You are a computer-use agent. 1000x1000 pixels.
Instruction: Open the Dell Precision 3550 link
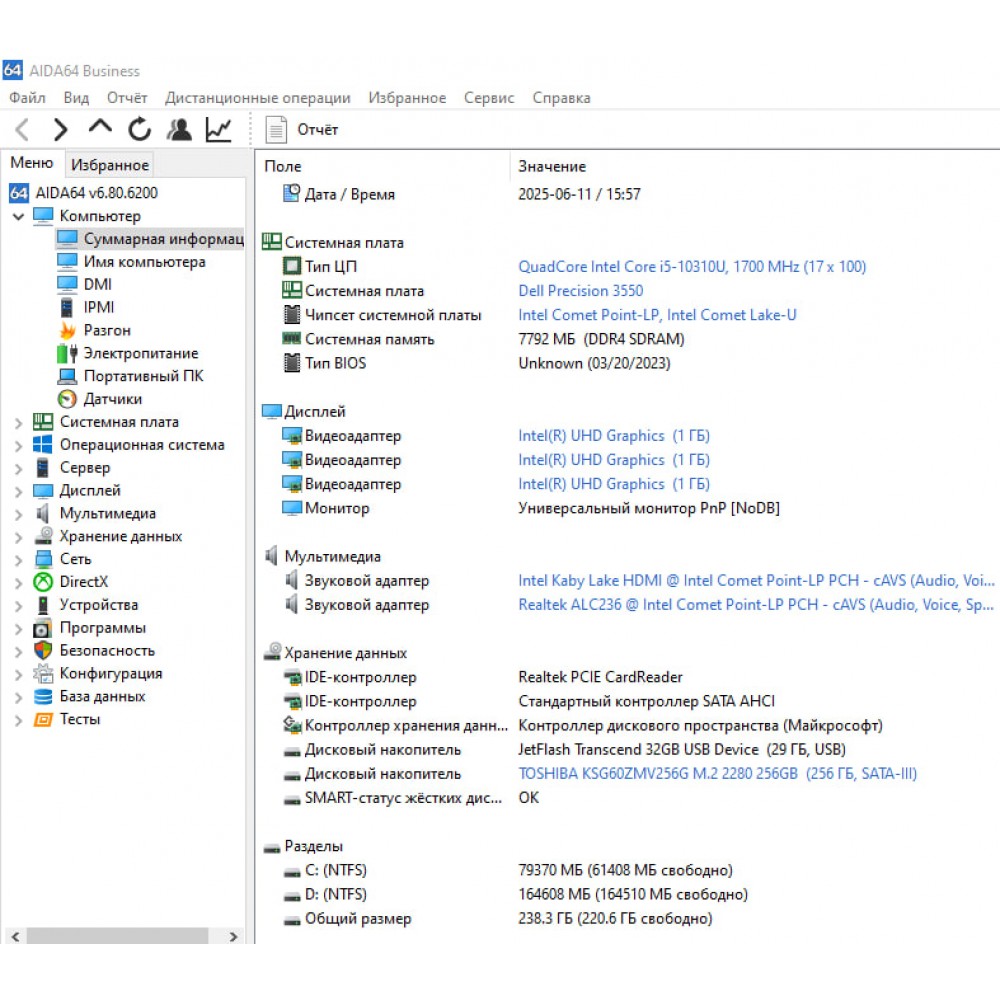[x=580, y=291]
